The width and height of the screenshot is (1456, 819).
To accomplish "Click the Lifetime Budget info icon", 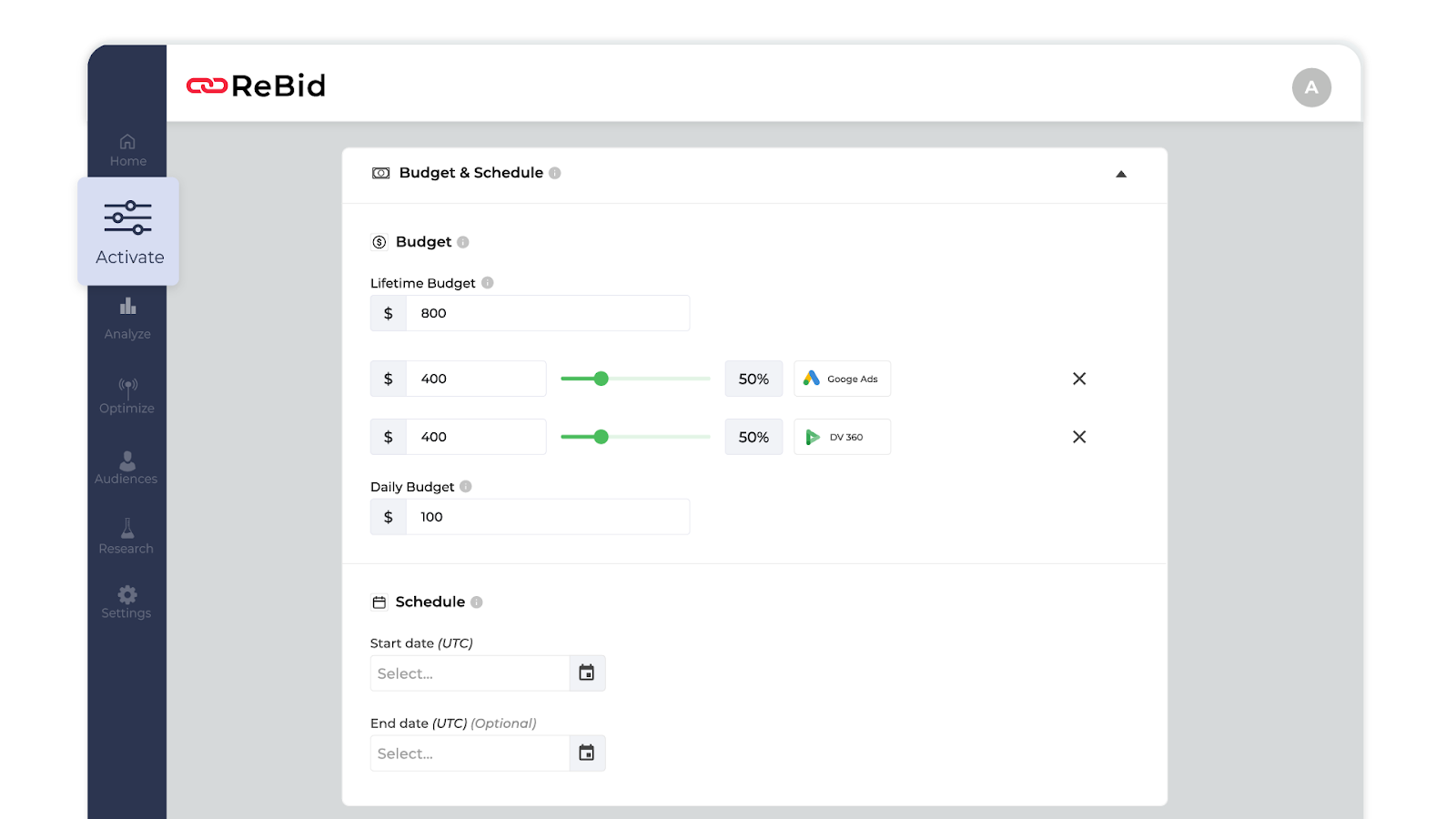I will (x=488, y=283).
